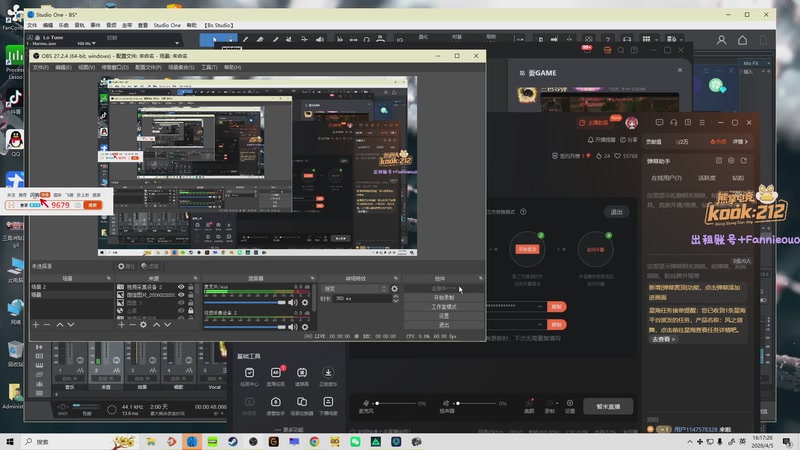800x450 pixels.
Task: Open the Lo Tune preset dropdown arrow
Action: [177, 43]
